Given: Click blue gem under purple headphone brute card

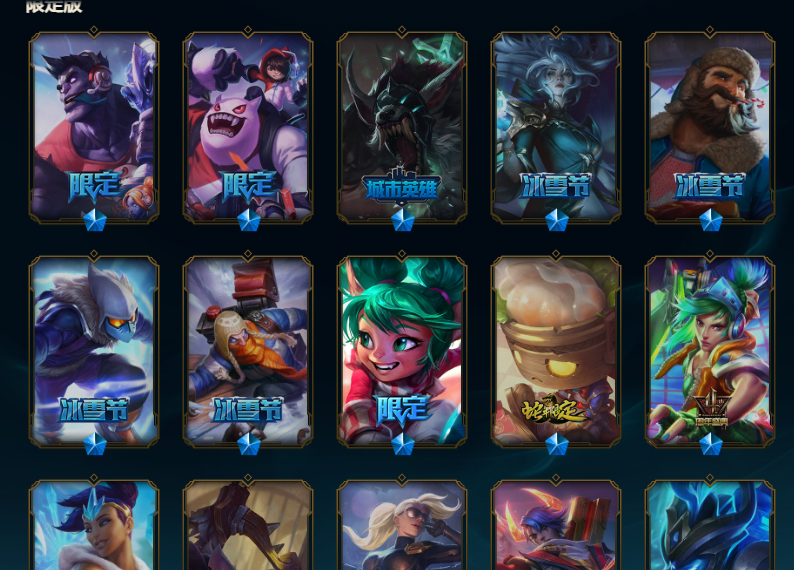Looking at the screenshot, I should point(94,220).
